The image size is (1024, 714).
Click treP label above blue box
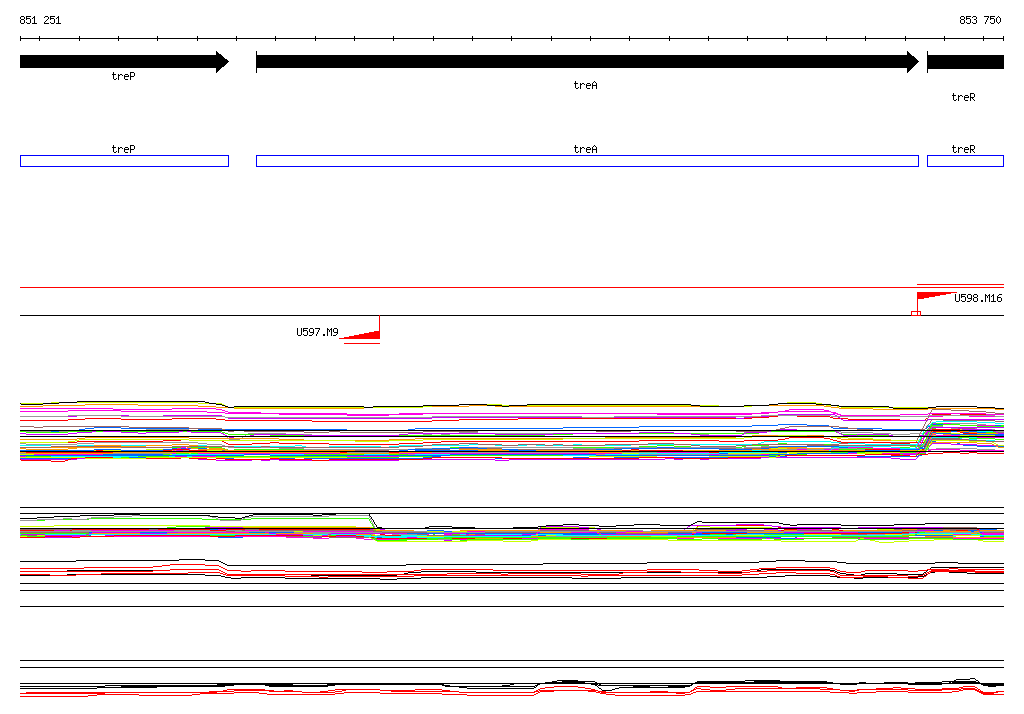123,149
